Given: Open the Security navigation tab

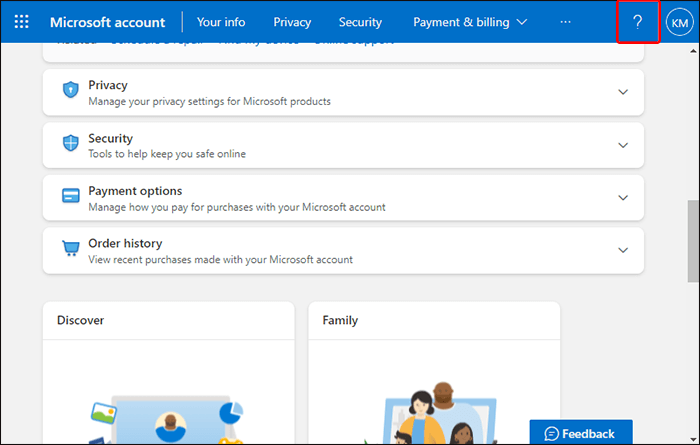Looking at the screenshot, I should tap(360, 22).
